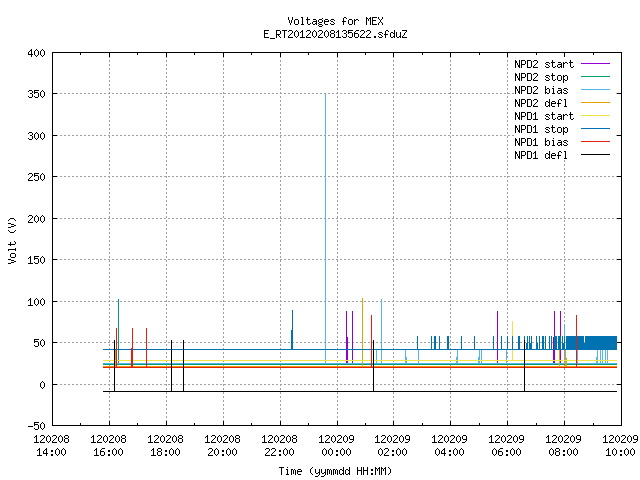Screen dimensions: 640x480
Task: Click the 400 tick label on y-axis
Action: pos(36,53)
